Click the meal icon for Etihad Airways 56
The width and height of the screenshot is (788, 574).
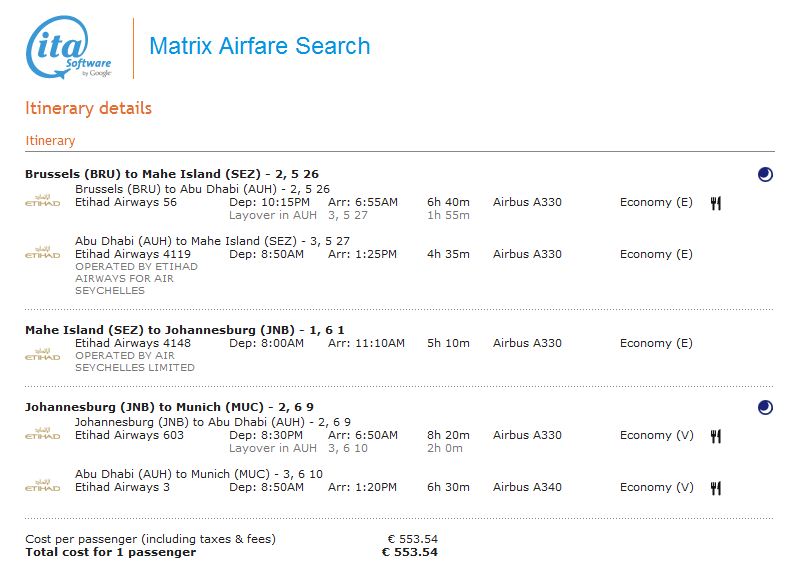[x=716, y=203]
